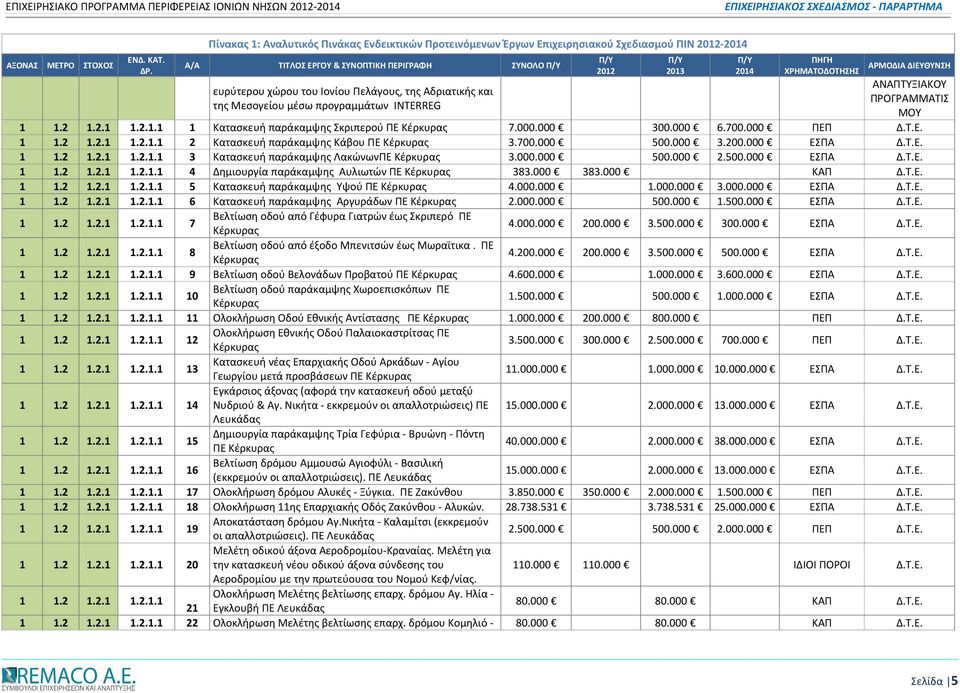Select the 2013 amount '3.738.531 €'
The width and height of the screenshot is (960, 693).
pos(675,507)
